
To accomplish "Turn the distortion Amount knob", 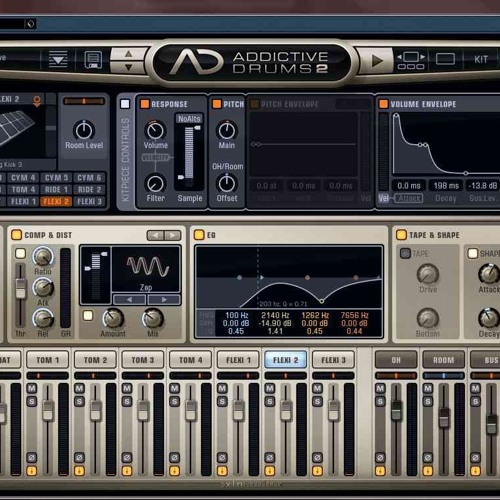I will coord(113,318).
